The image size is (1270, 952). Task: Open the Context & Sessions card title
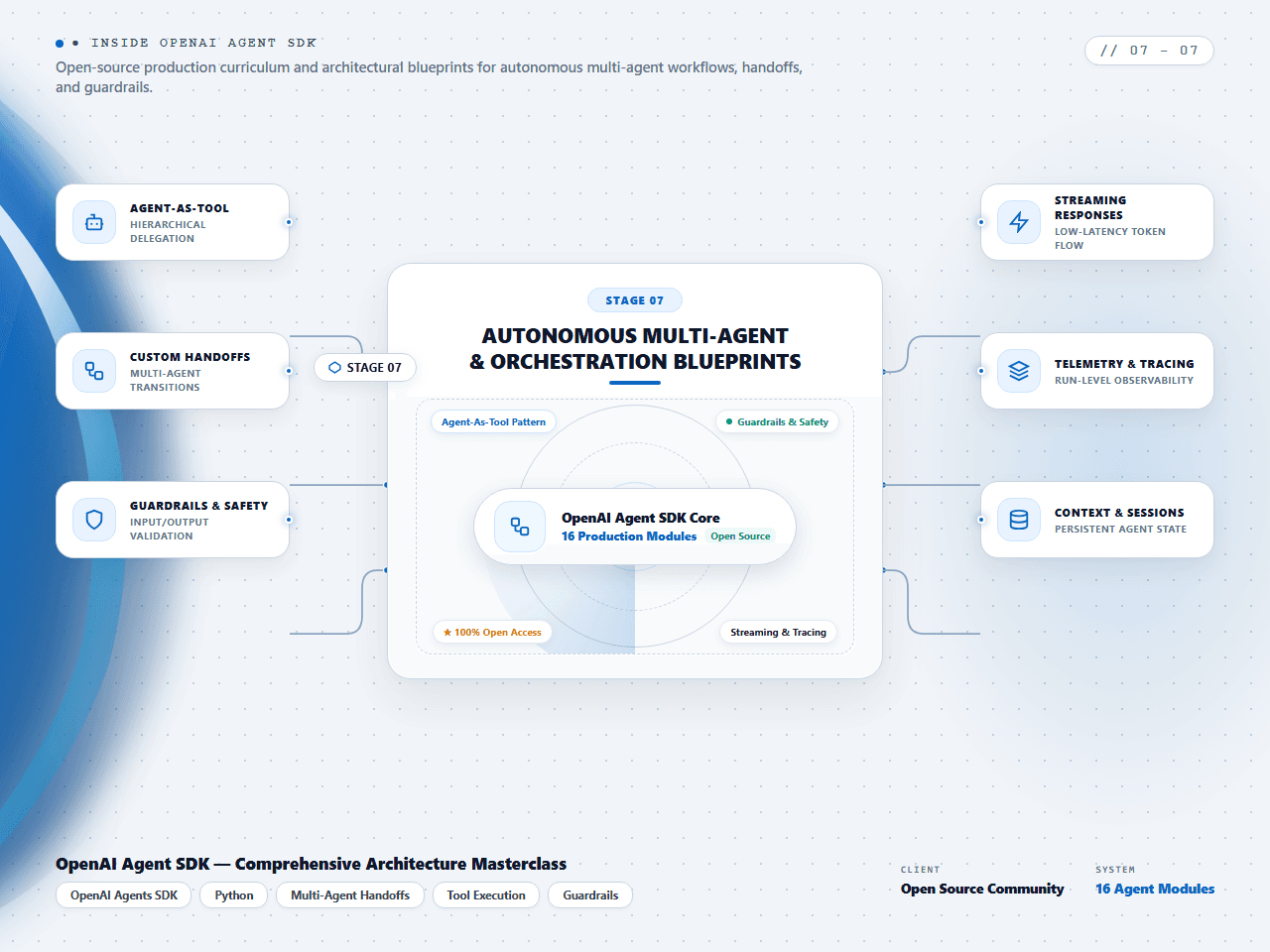pos(1119,513)
